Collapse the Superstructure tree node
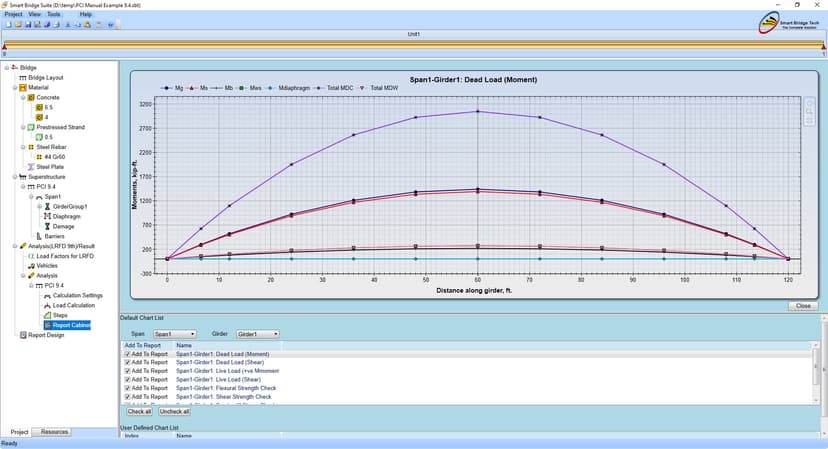 (x=15, y=177)
